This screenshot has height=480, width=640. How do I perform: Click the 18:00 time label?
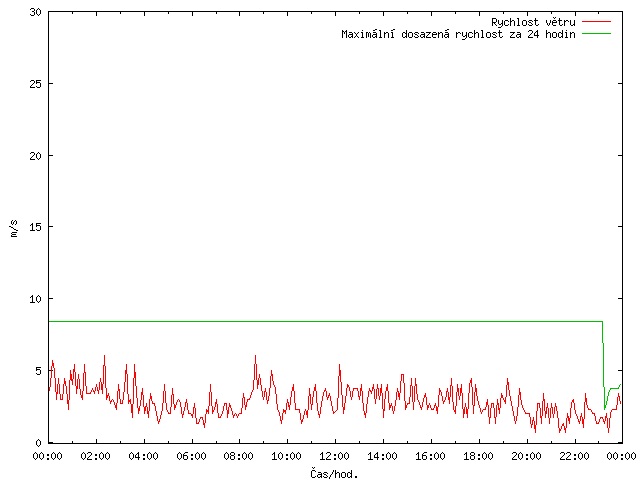coord(478,456)
